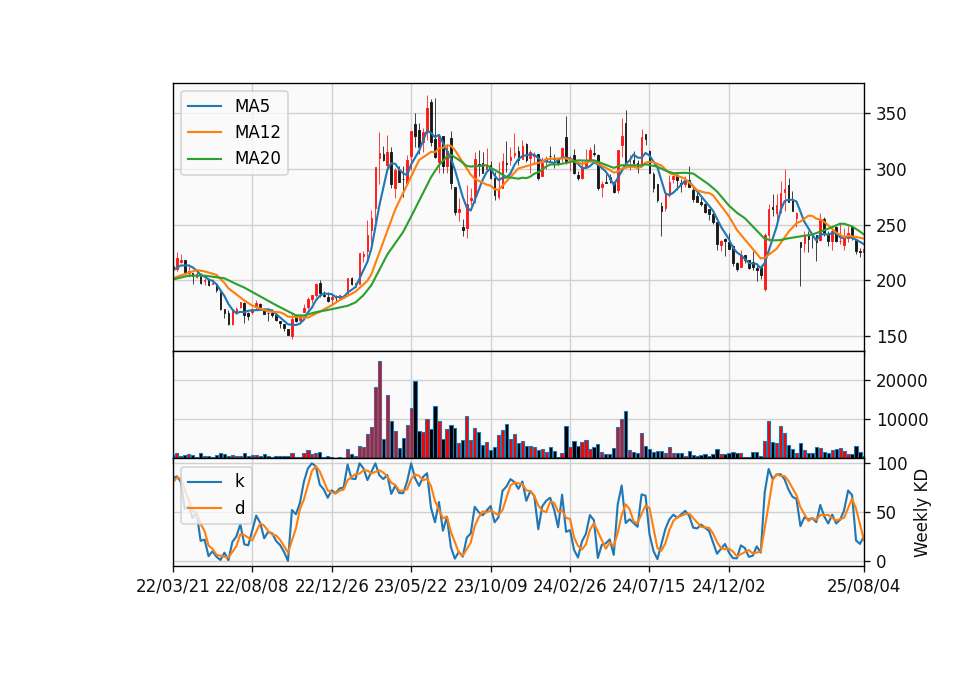Click the 22/12/26 date axis label
This screenshot has width=960, height=690.
click(332, 586)
